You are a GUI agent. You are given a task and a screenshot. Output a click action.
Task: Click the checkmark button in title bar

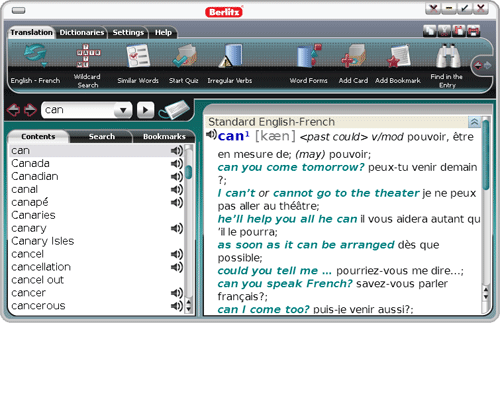[x=464, y=8]
